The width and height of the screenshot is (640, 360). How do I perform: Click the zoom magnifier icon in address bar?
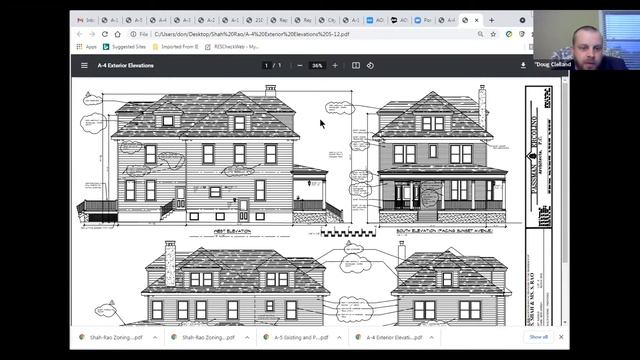(480, 34)
